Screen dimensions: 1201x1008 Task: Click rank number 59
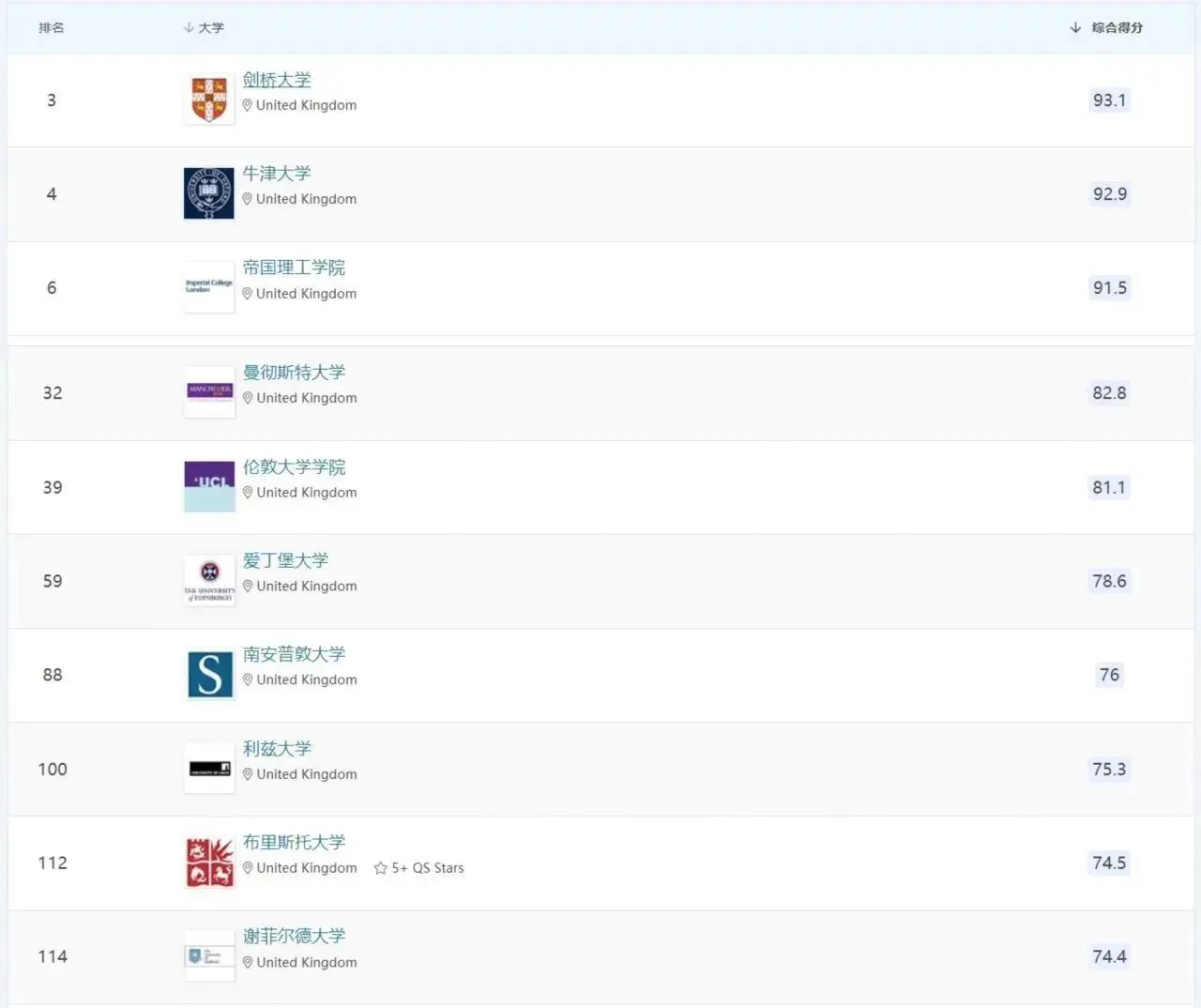(x=53, y=581)
